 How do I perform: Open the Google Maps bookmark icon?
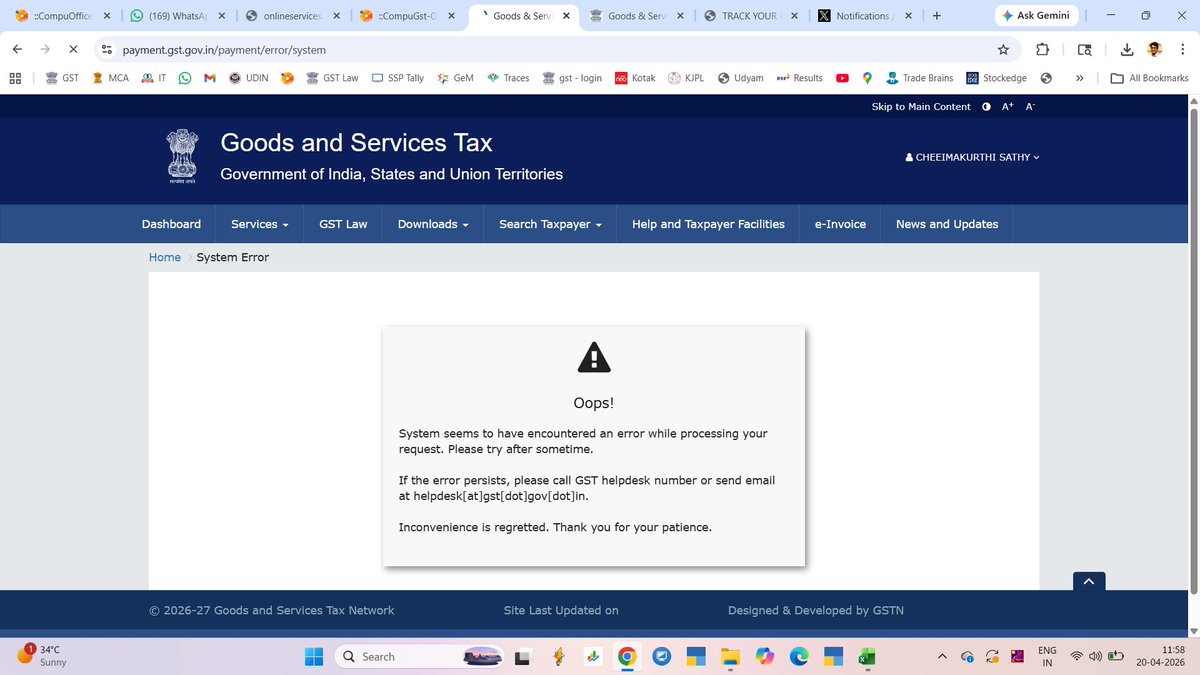867,78
